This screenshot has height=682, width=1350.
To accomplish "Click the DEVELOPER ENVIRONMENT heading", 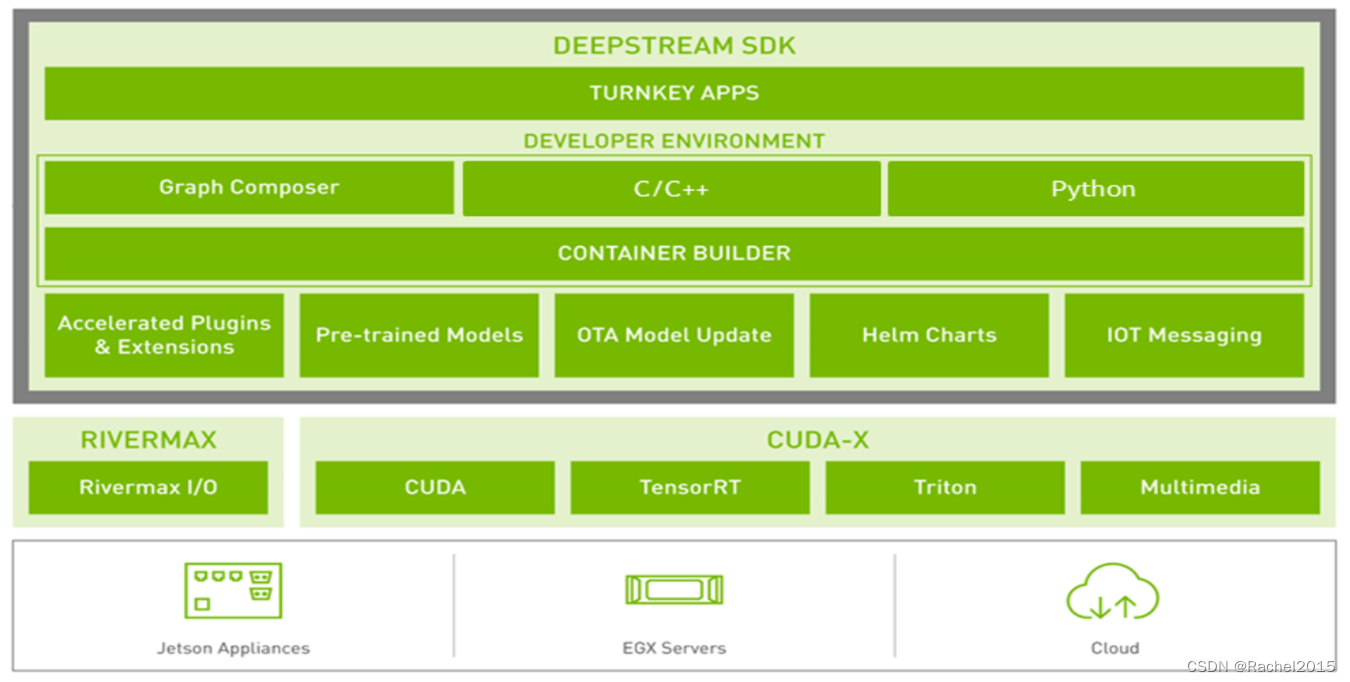I will click(674, 141).
